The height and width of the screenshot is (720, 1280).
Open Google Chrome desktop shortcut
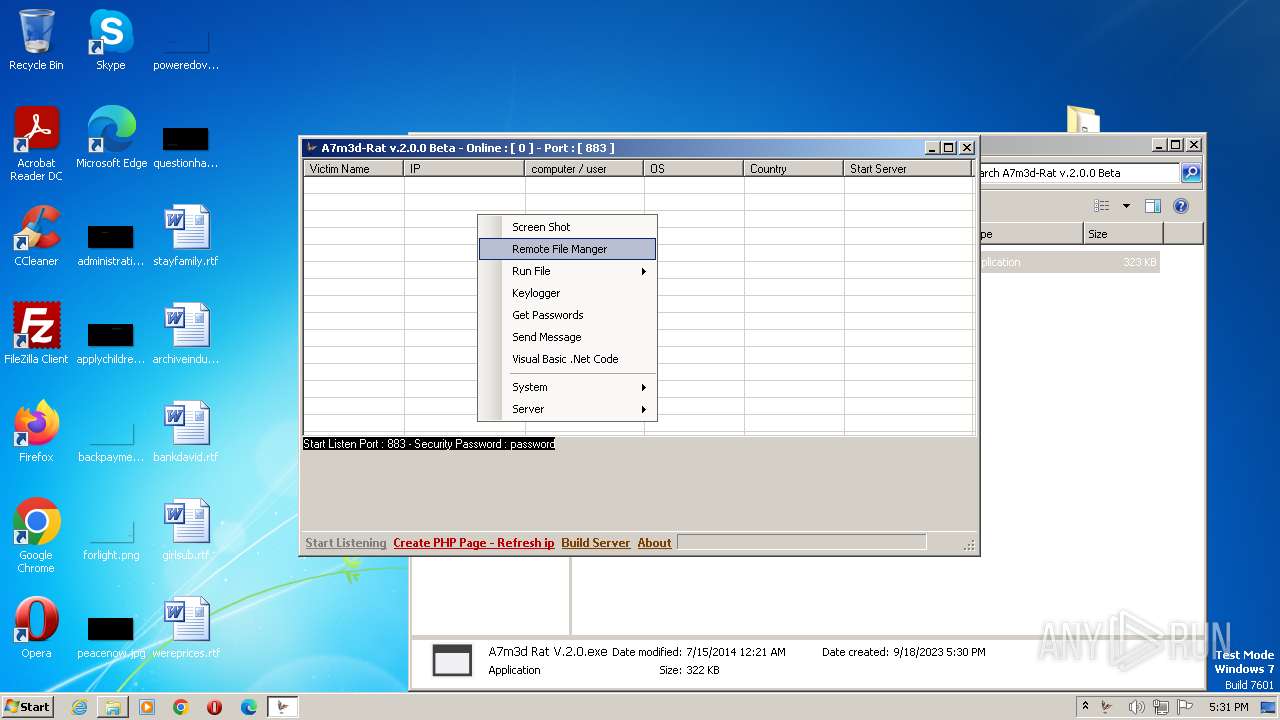(36, 536)
